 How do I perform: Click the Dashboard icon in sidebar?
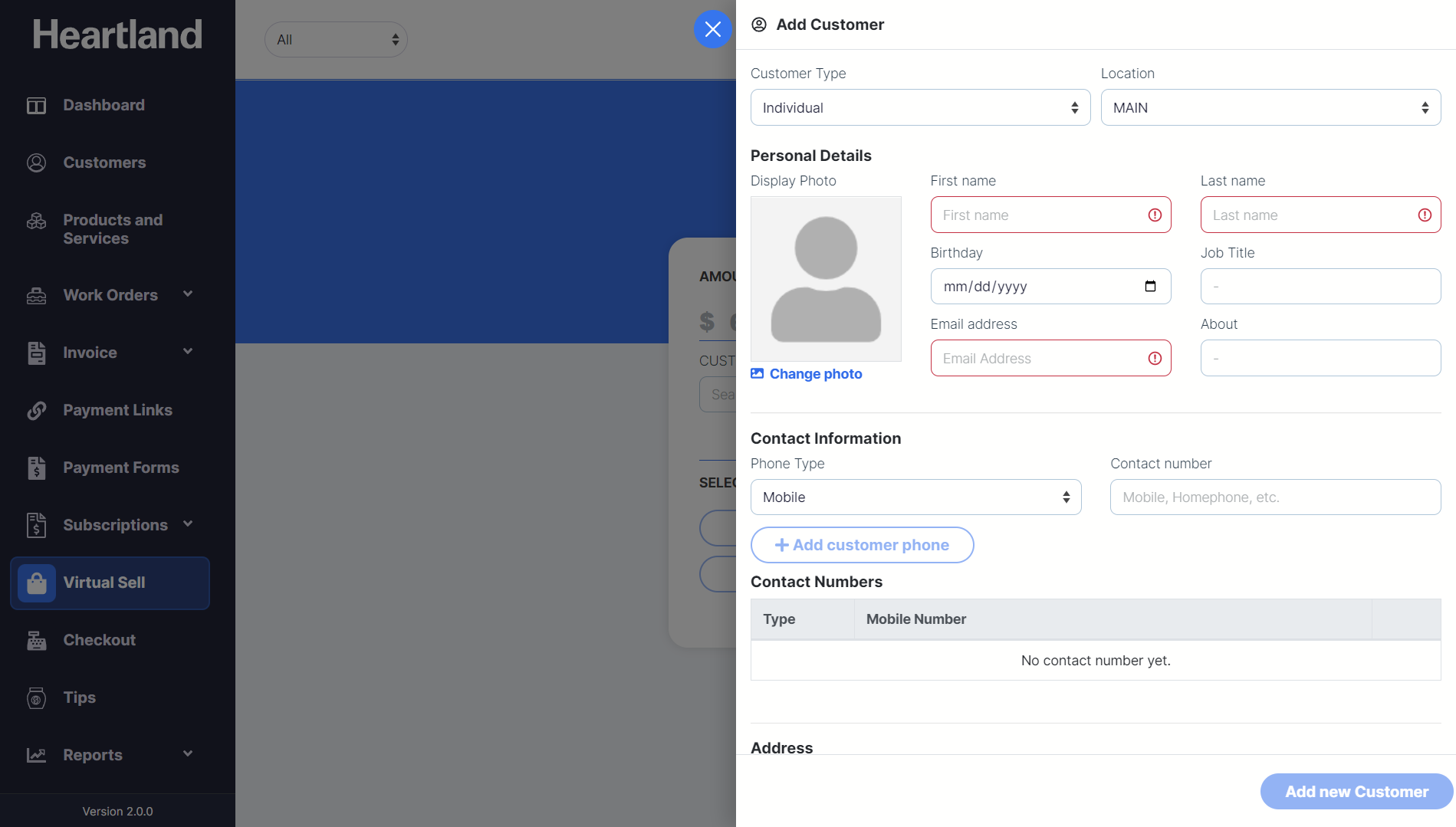pos(36,106)
